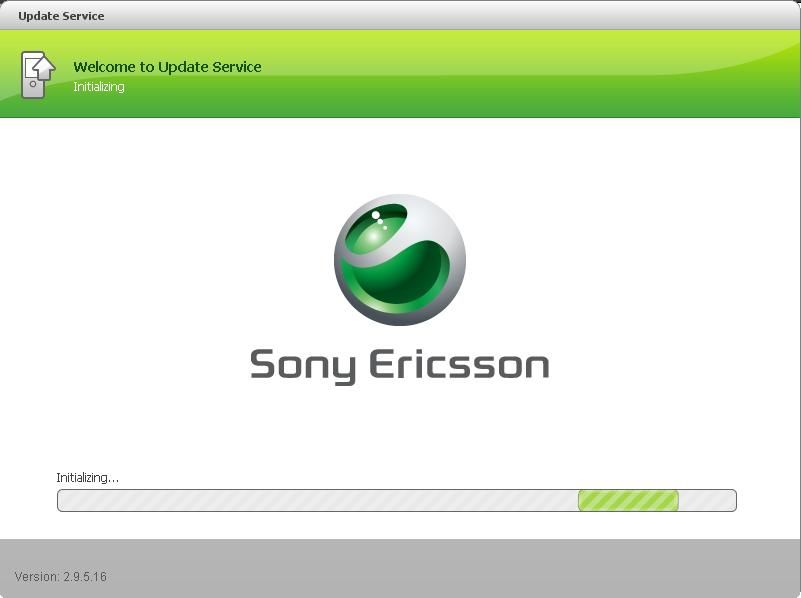Click the Sony Ericsson globe logo
Image resolution: width=801 pixels, height=598 pixels.
coord(399,259)
